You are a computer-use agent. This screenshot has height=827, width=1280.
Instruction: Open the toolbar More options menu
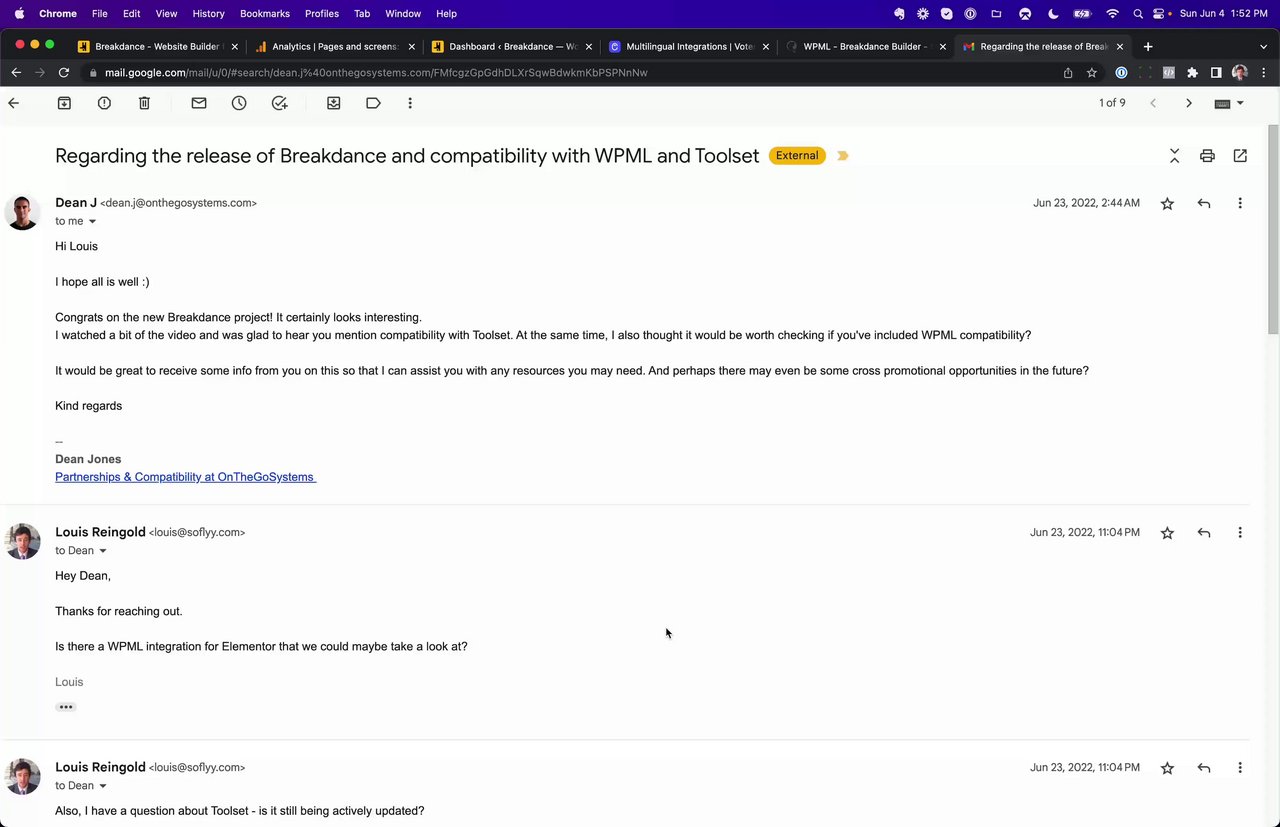[x=410, y=103]
